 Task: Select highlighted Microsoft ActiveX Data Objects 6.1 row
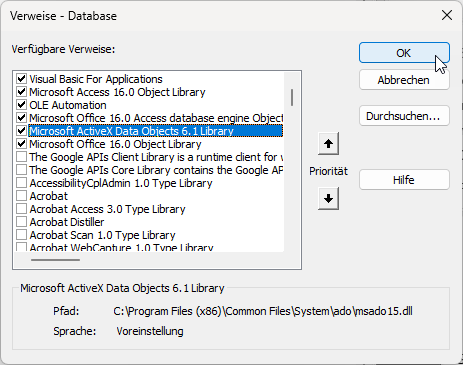156,131
